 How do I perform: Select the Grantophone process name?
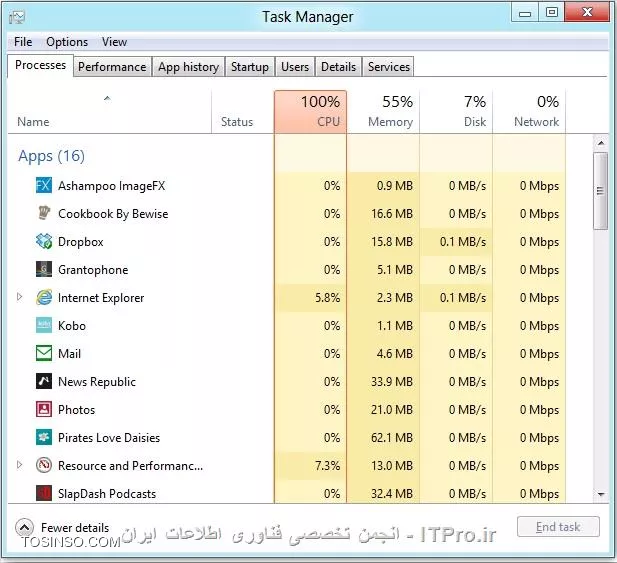(93, 270)
